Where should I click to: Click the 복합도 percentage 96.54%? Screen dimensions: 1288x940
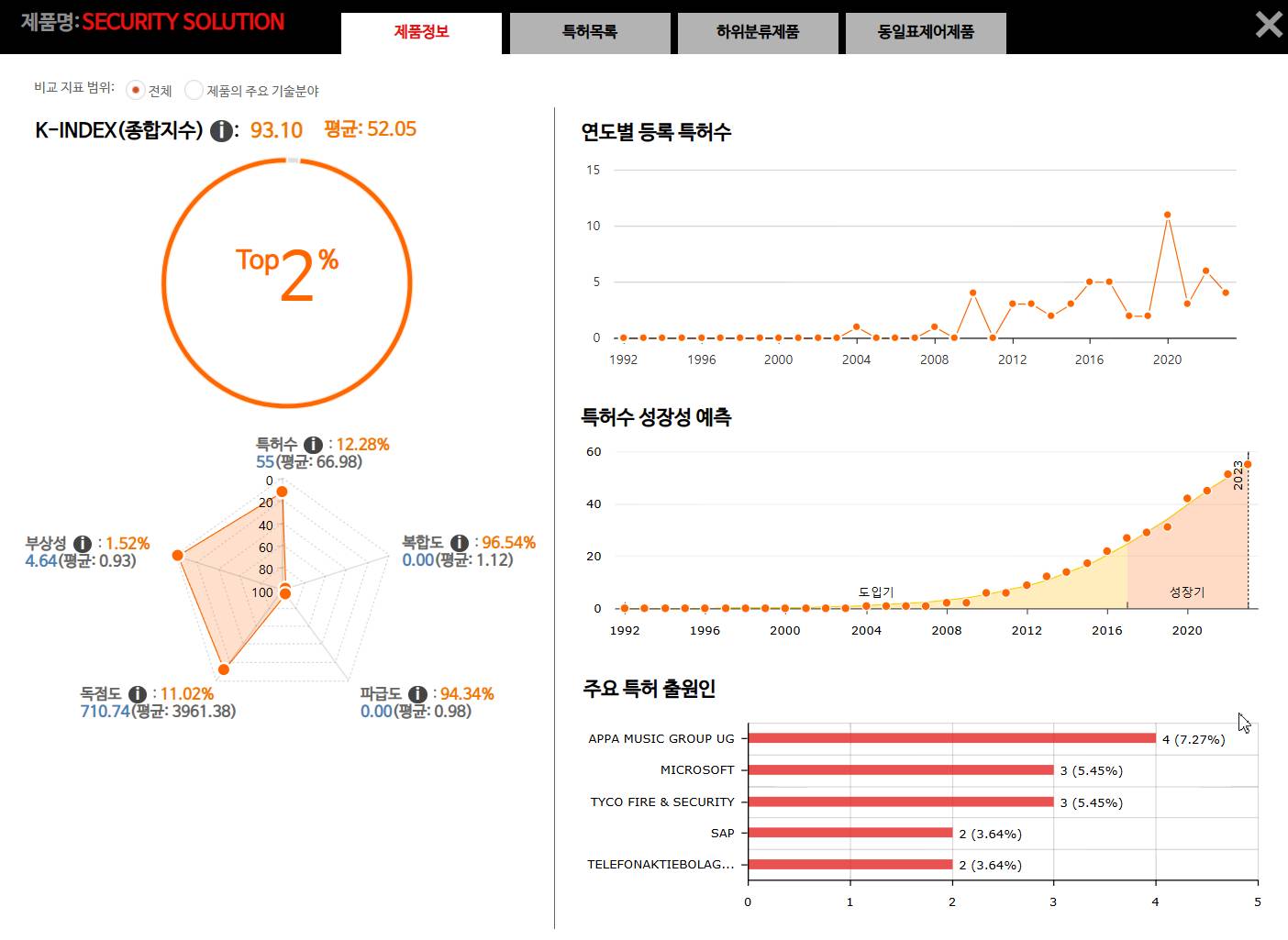508,543
